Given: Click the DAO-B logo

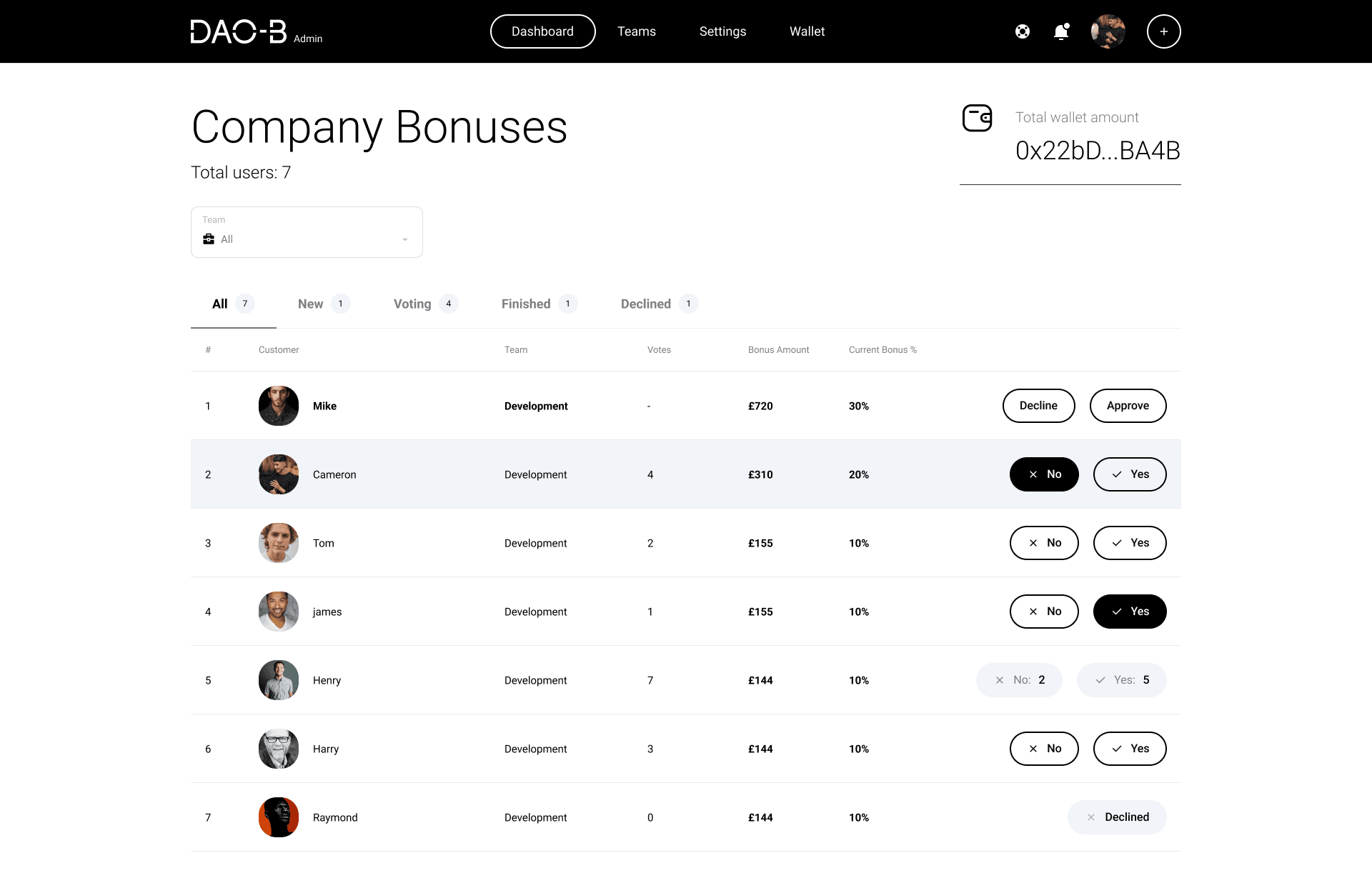Looking at the screenshot, I should (239, 31).
